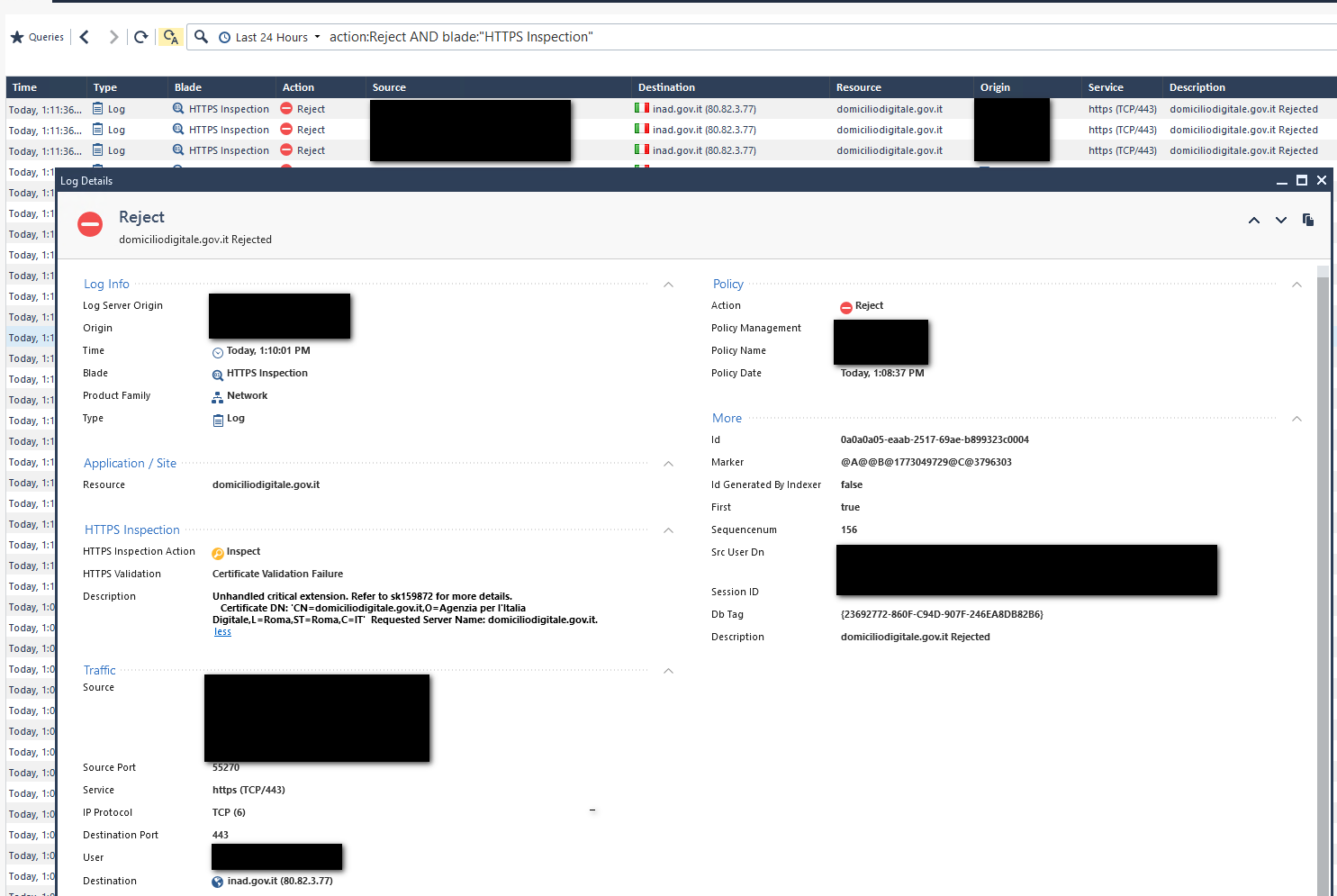Open the Last 24 Hours time dropdown
Viewport: 1337px width, 896px height.
coord(270,37)
